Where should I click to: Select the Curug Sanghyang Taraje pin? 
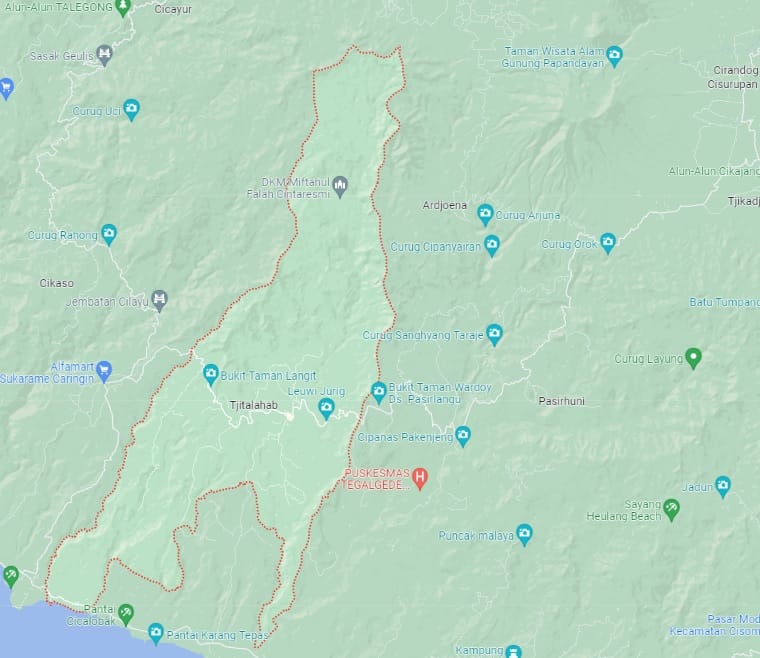point(494,334)
